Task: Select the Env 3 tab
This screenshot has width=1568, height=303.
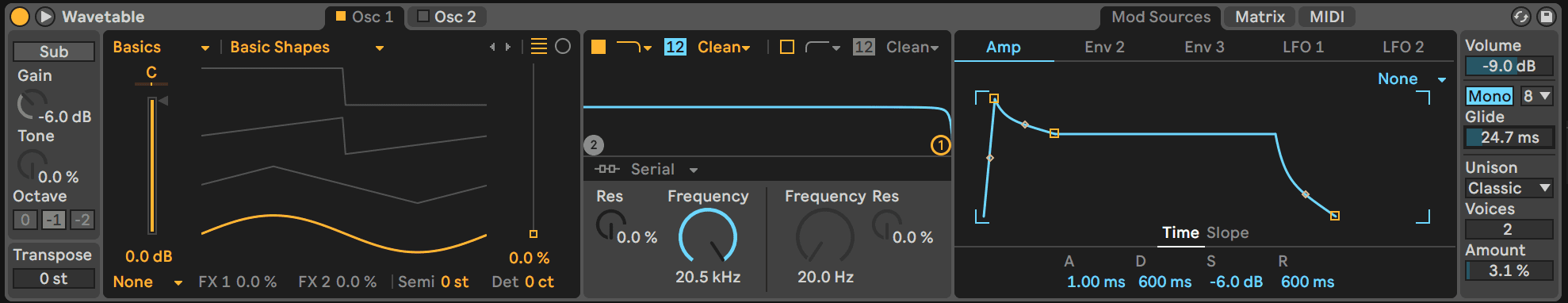Action: tap(1204, 47)
